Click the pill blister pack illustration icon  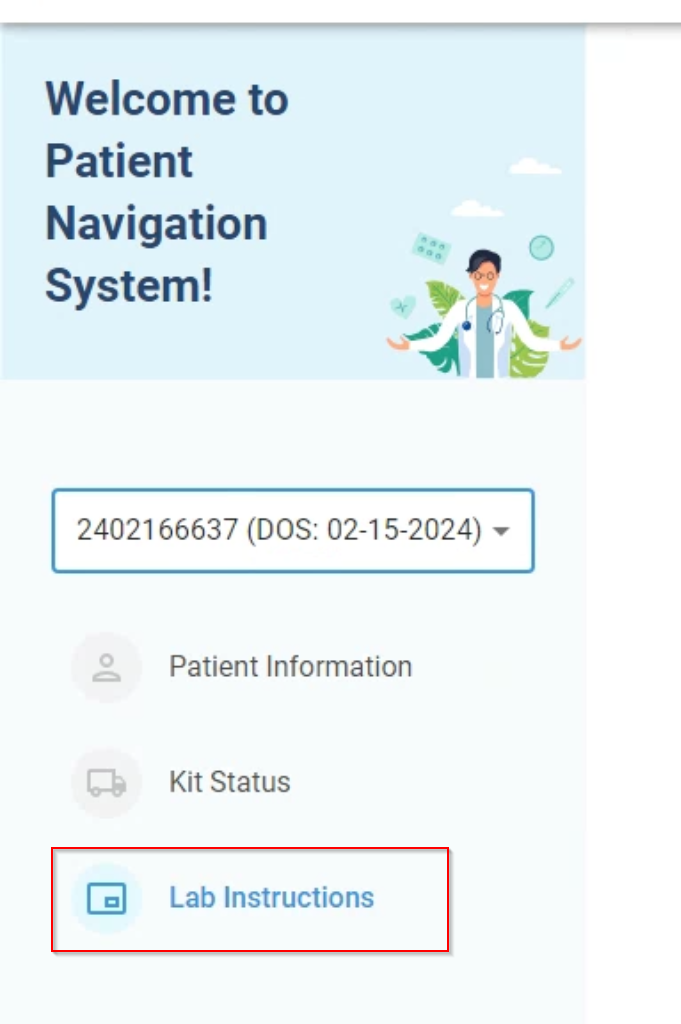coord(431,248)
